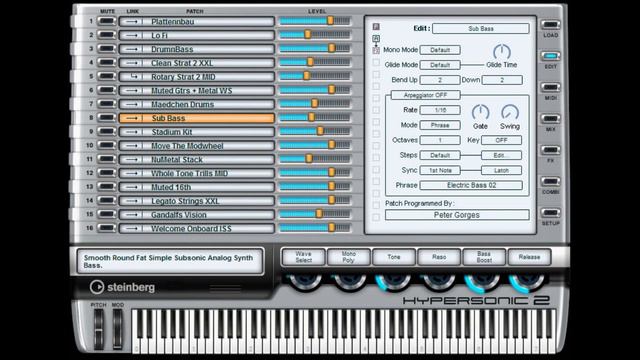Select the Wave Select label button
This screenshot has width=640, height=360.
click(x=304, y=257)
